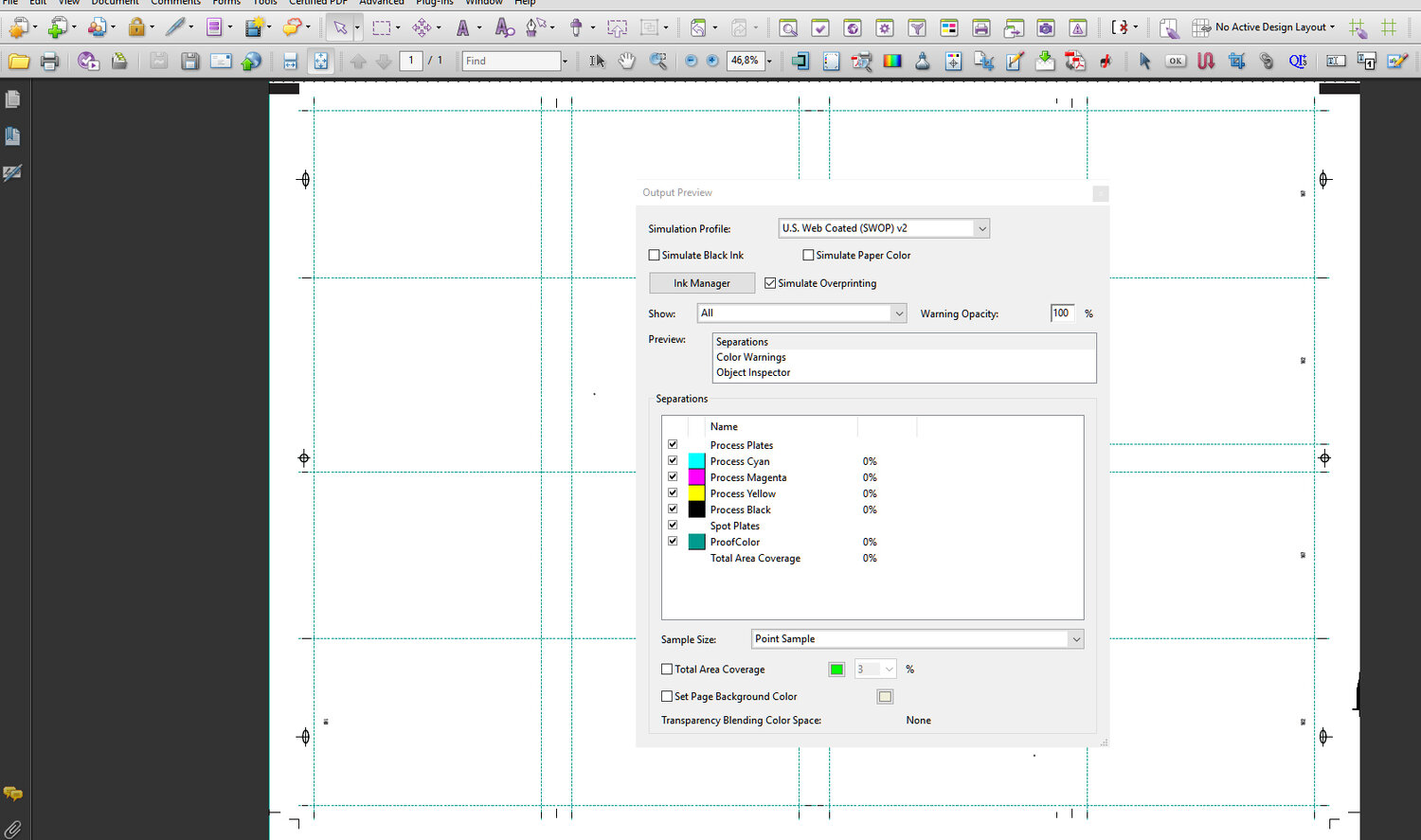Click the Print icon
The image size is (1421, 840).
pyautogui.click(x=50, y=62)
